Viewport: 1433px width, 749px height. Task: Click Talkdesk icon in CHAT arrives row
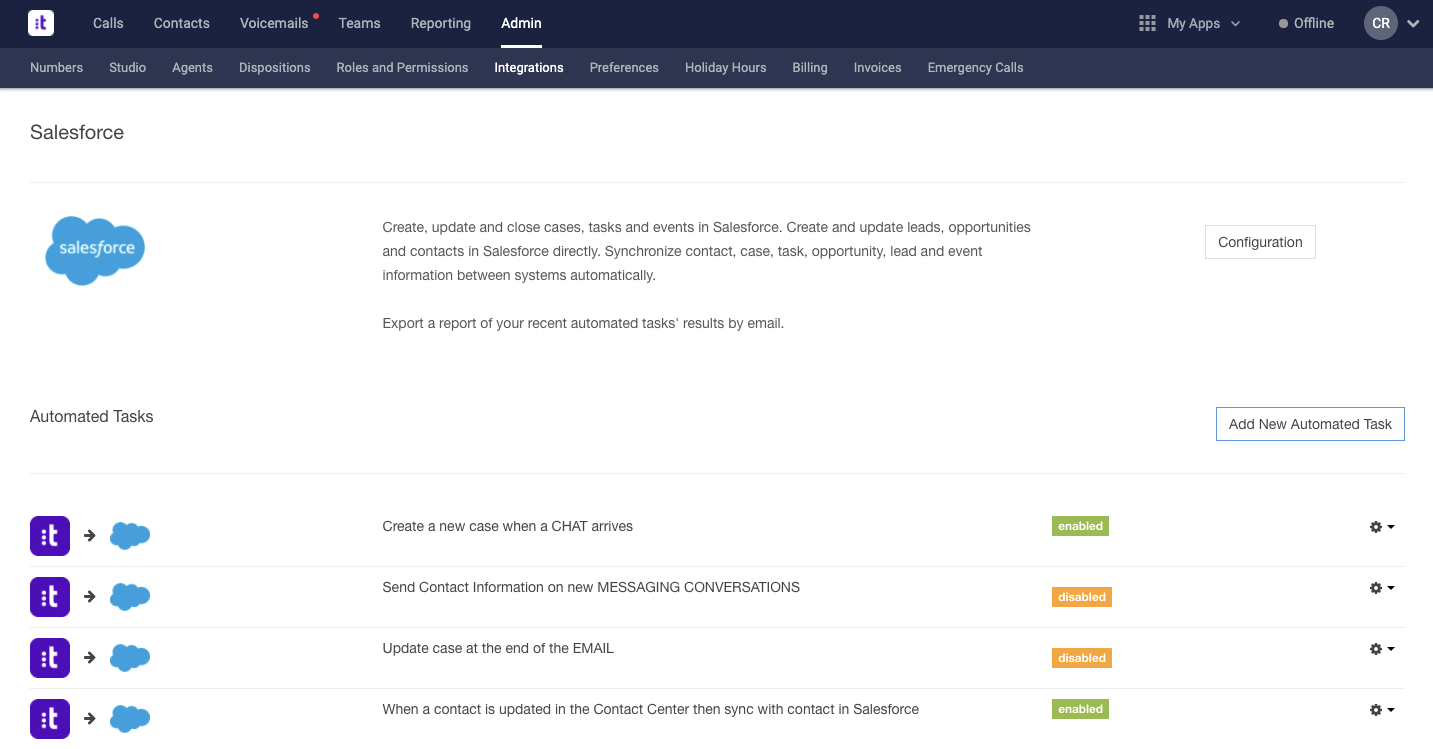[x=50, y=536]
